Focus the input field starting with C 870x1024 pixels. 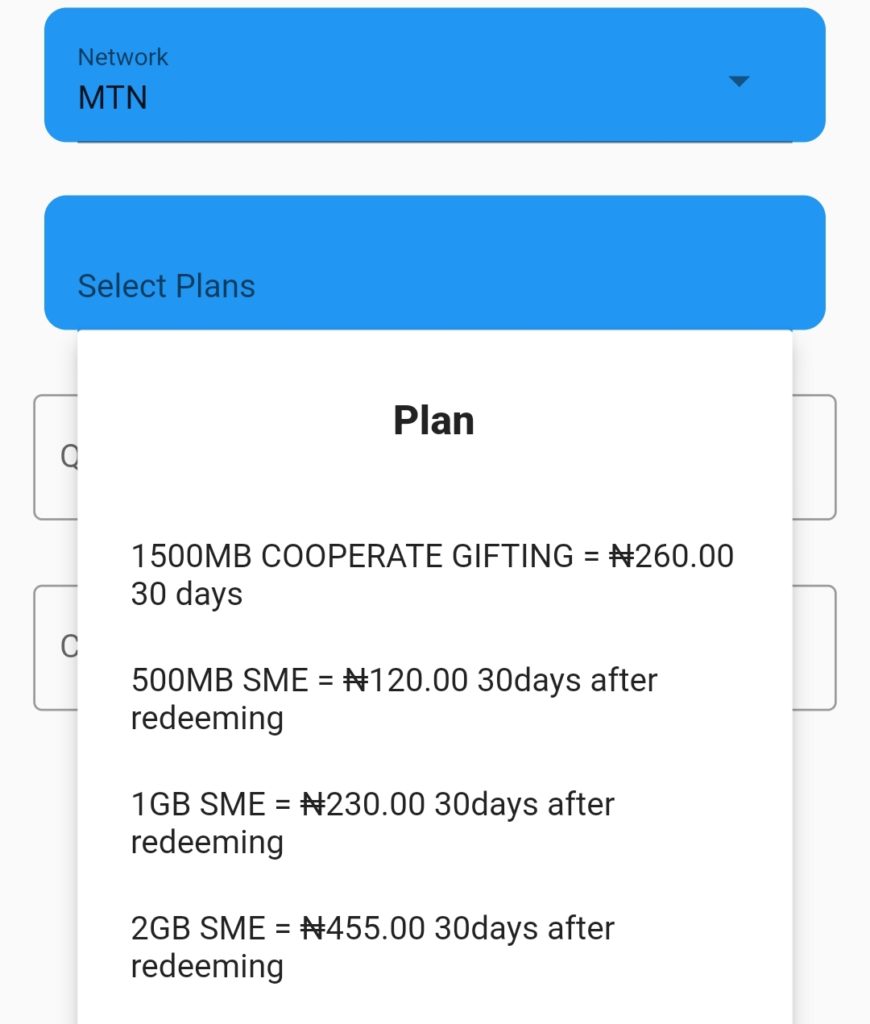click(x=56, y=647)
